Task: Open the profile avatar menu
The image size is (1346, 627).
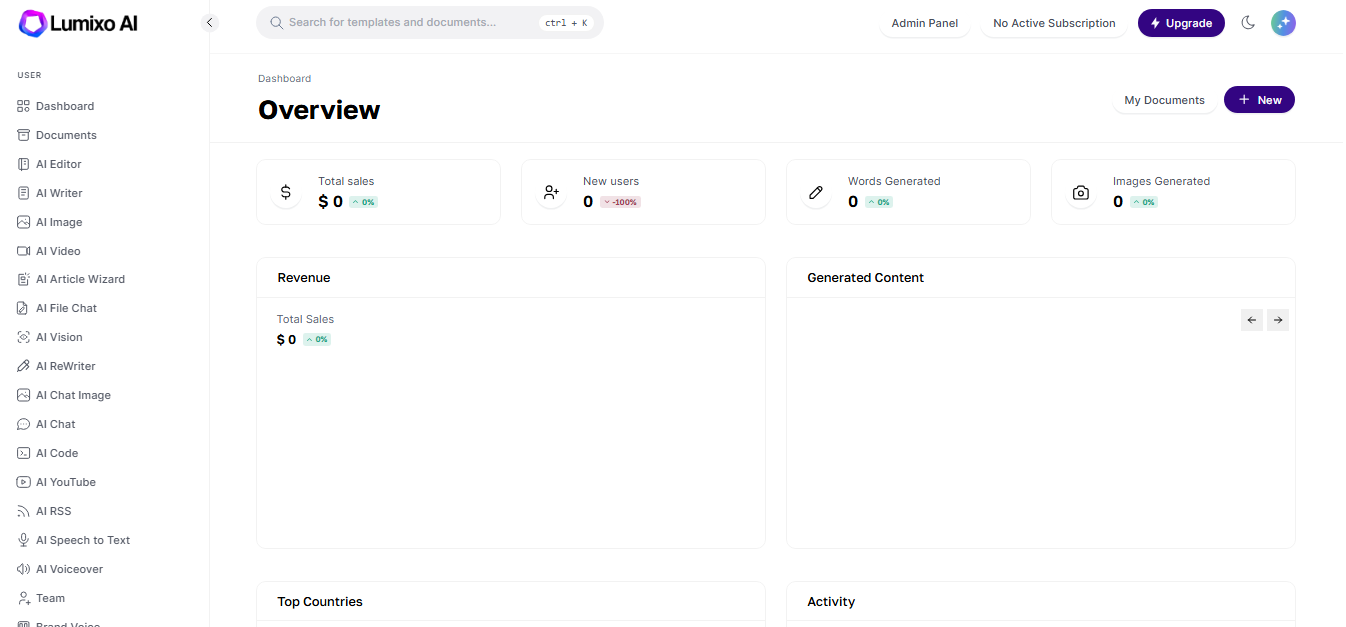Action: [x=1283, y=22]
